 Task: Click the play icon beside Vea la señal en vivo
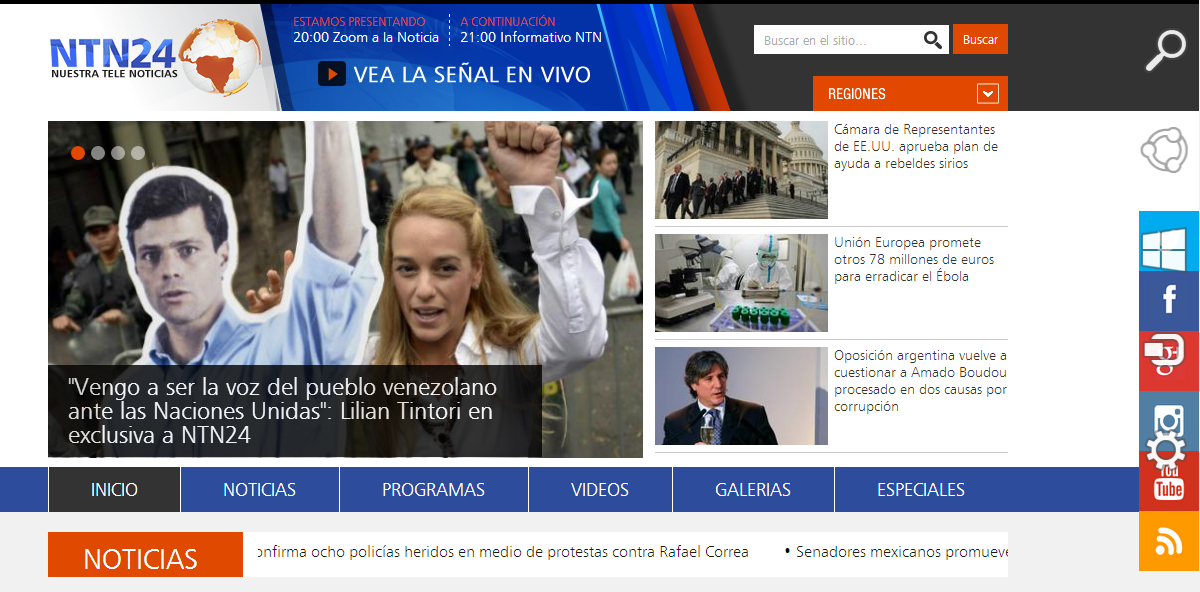[x=332, y=74]
